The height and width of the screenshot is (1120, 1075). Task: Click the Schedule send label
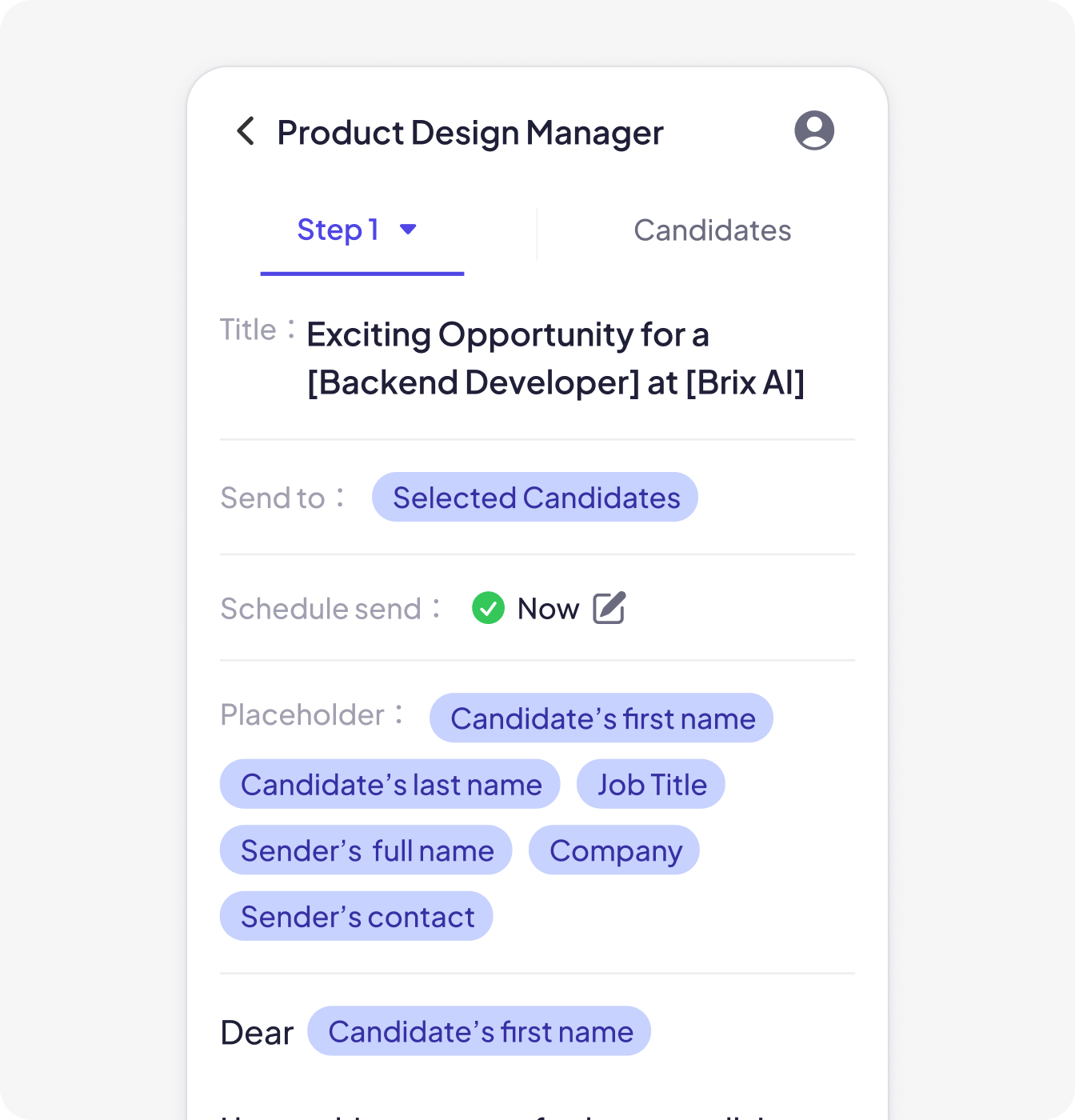click(x=322, y=609)
